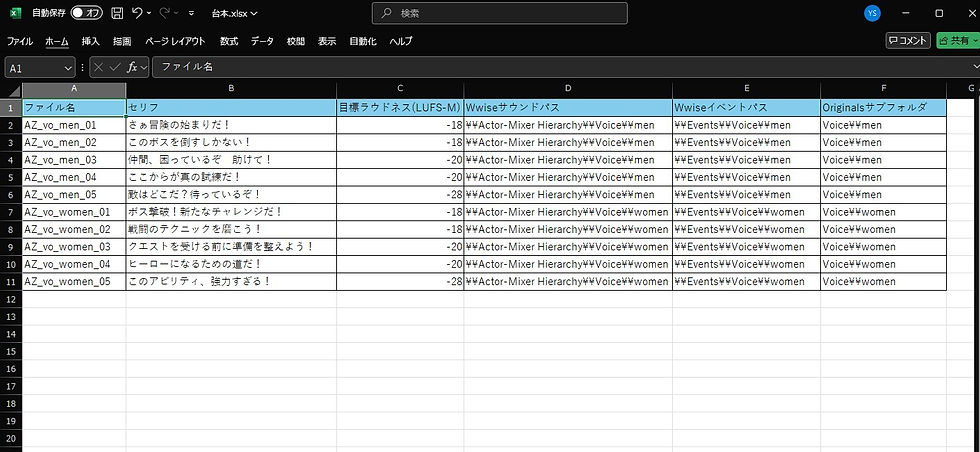Click the Wwiseイベントパス header cell
Image resolution: width=980 pixels, height=452 pixels.
pyautogui.click(x=747, y=108)
